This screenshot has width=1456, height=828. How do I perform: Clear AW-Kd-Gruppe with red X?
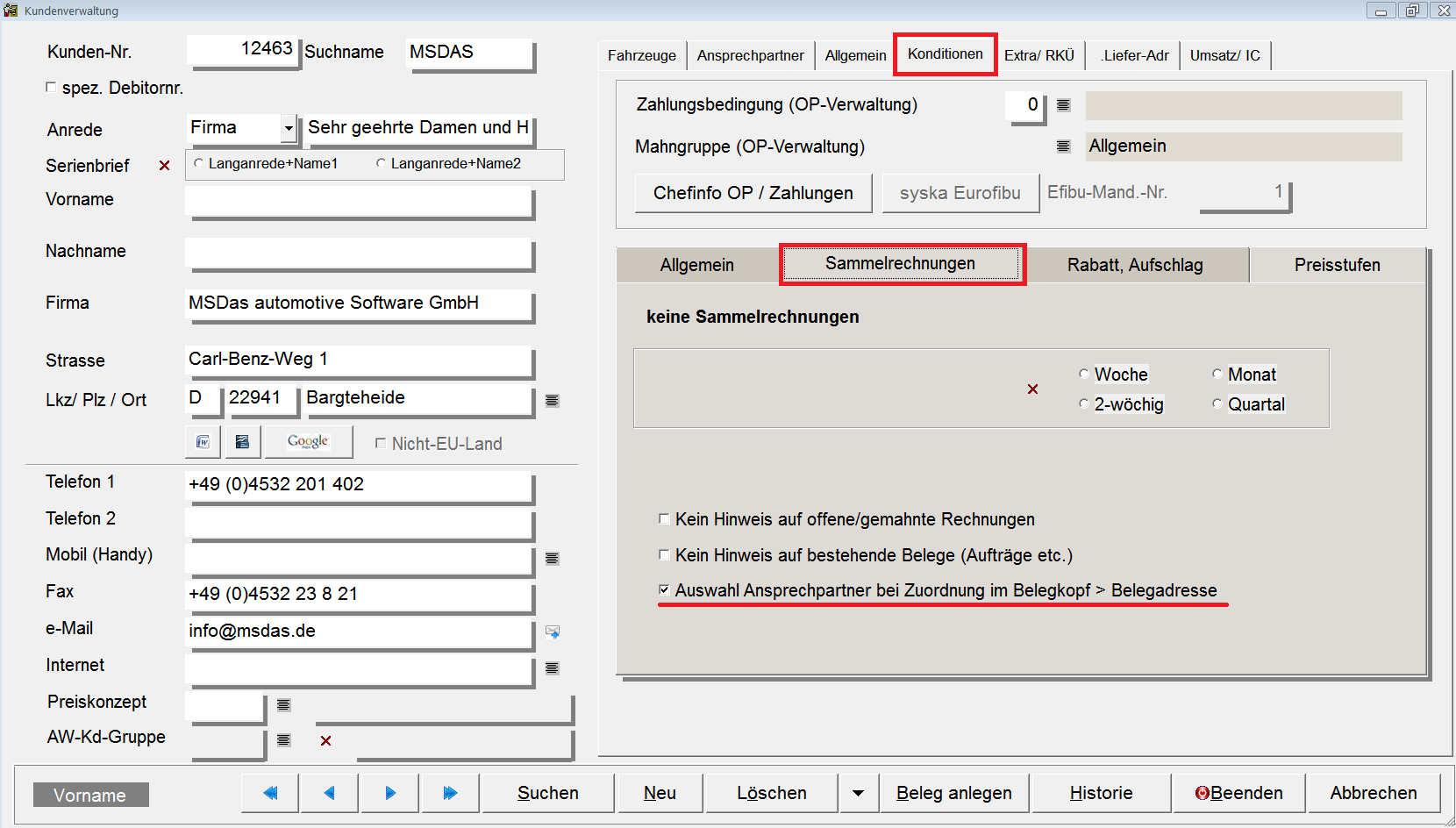tap(325, 740)
